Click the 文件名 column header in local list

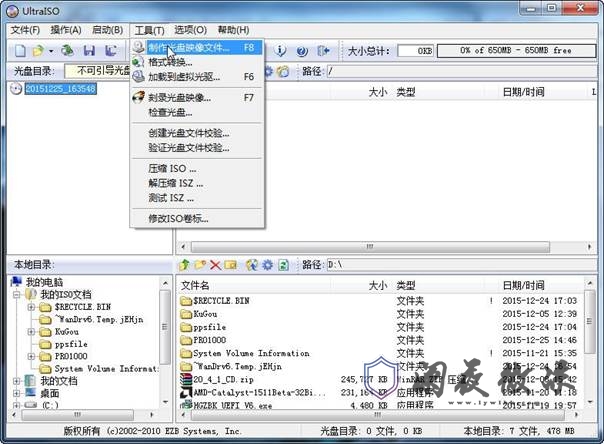(x=195, y=285)
